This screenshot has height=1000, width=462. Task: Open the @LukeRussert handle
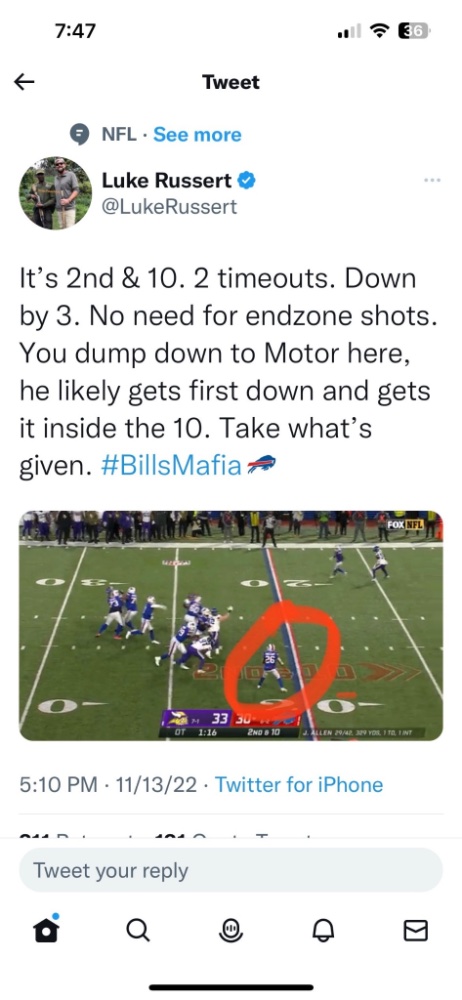[x=169, y=207]
